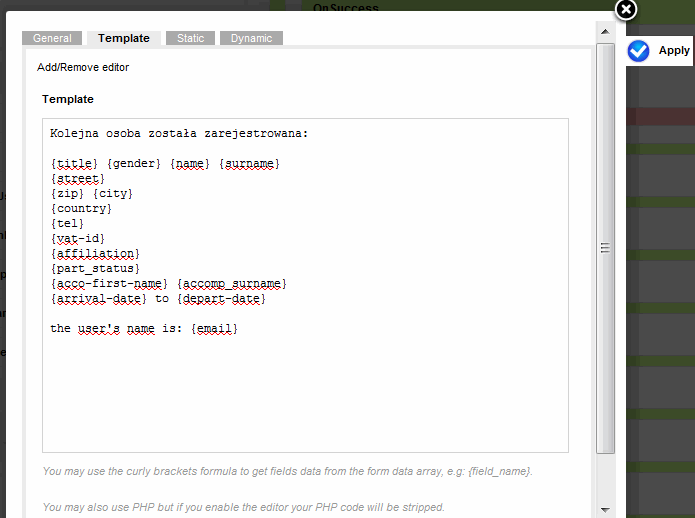Image resolution: width=695 pixels, height=518 pixels.
Task: Click the {affiliation} placeholder line
Action: tap(95, 253)
